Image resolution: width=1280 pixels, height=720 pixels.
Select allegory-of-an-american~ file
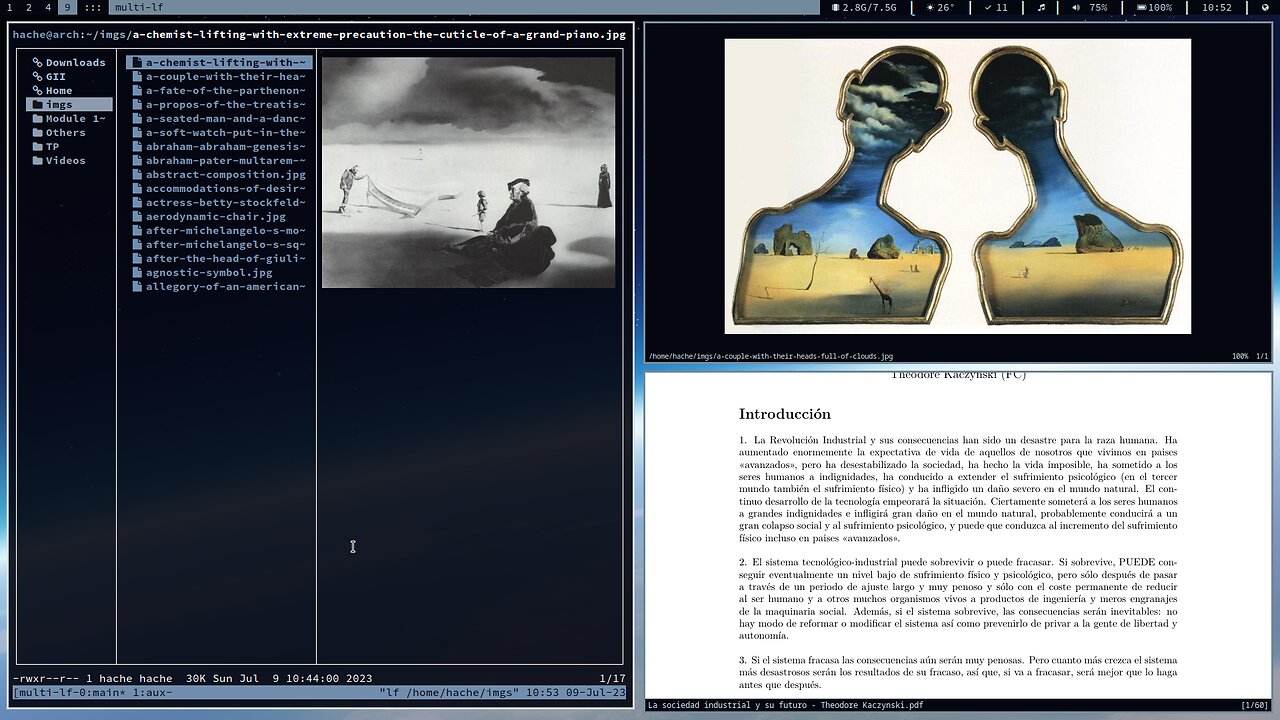[x=219, y=286]
